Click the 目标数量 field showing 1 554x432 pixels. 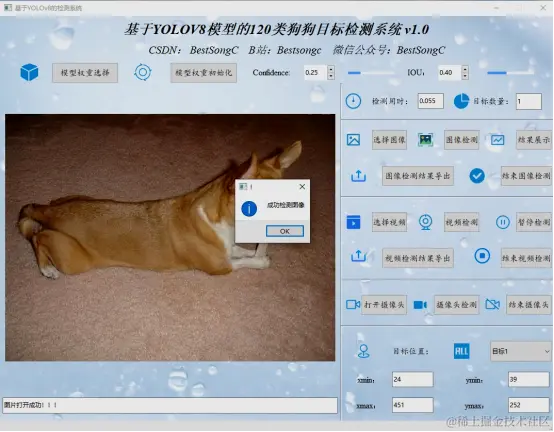pyautogui.click(x=529, y=101)
